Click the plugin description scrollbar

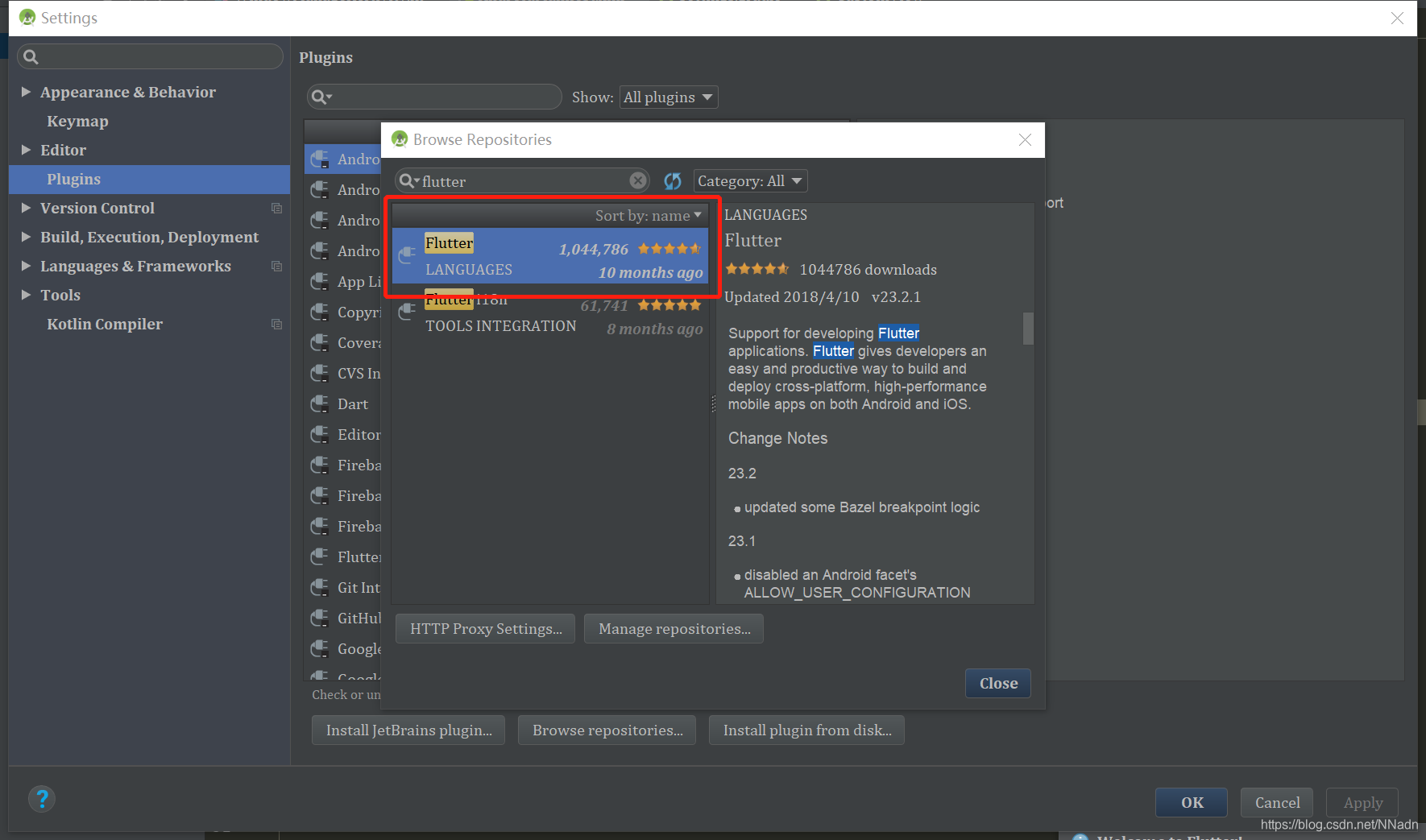click(x=1028, y=329)
